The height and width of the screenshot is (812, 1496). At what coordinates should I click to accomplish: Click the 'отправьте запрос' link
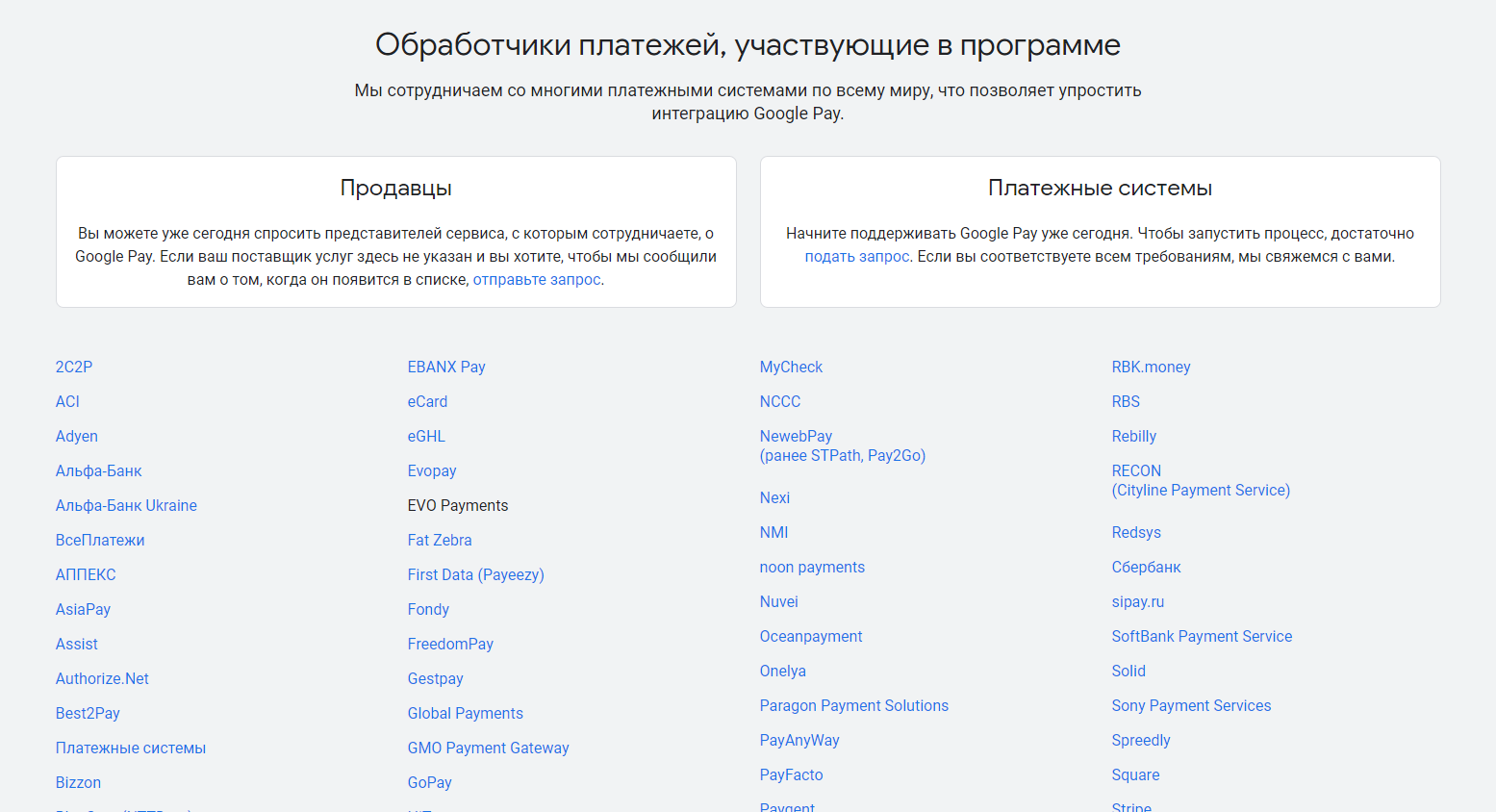click(x=537, y=280)
